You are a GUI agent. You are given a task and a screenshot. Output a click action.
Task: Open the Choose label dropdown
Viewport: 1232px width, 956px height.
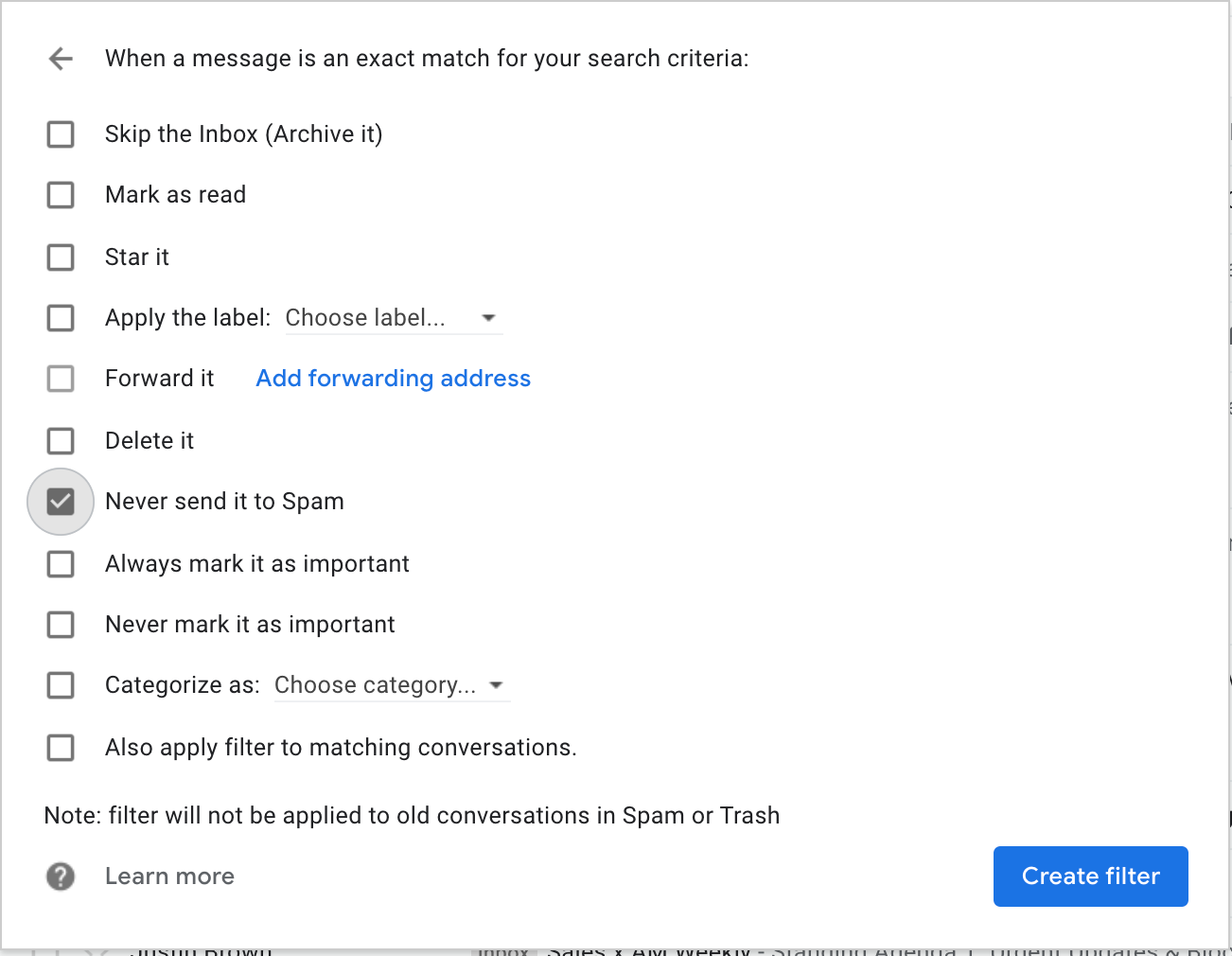point(394,318)
